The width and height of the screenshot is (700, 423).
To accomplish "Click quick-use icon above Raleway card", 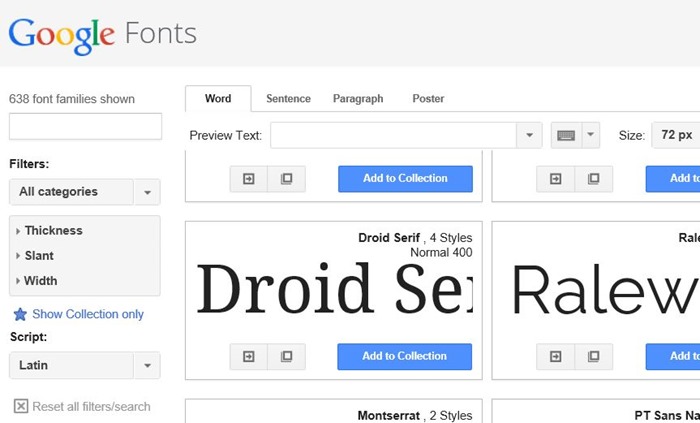I will tap(555, 179).
